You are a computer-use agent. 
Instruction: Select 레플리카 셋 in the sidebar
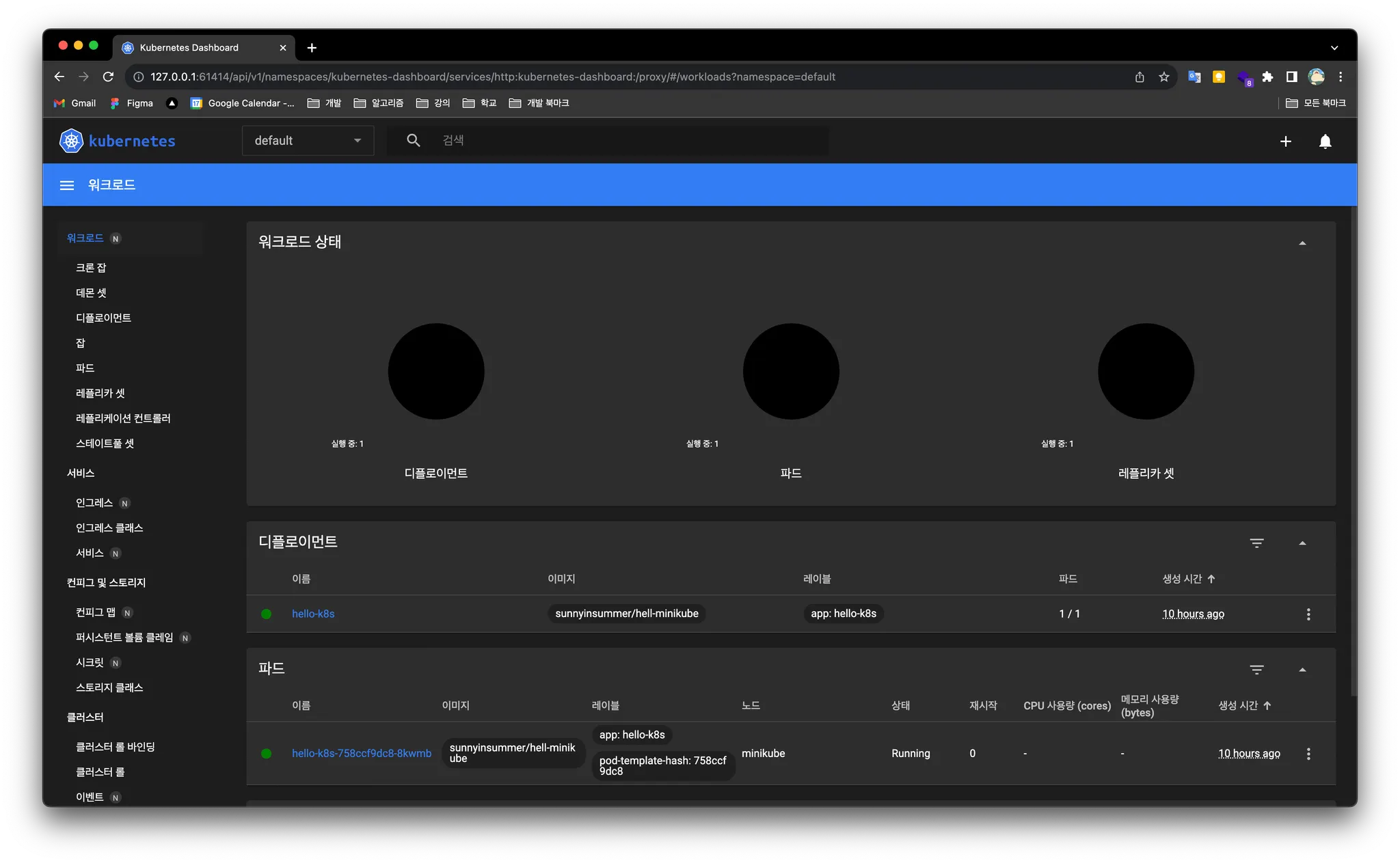coord(100,393)
